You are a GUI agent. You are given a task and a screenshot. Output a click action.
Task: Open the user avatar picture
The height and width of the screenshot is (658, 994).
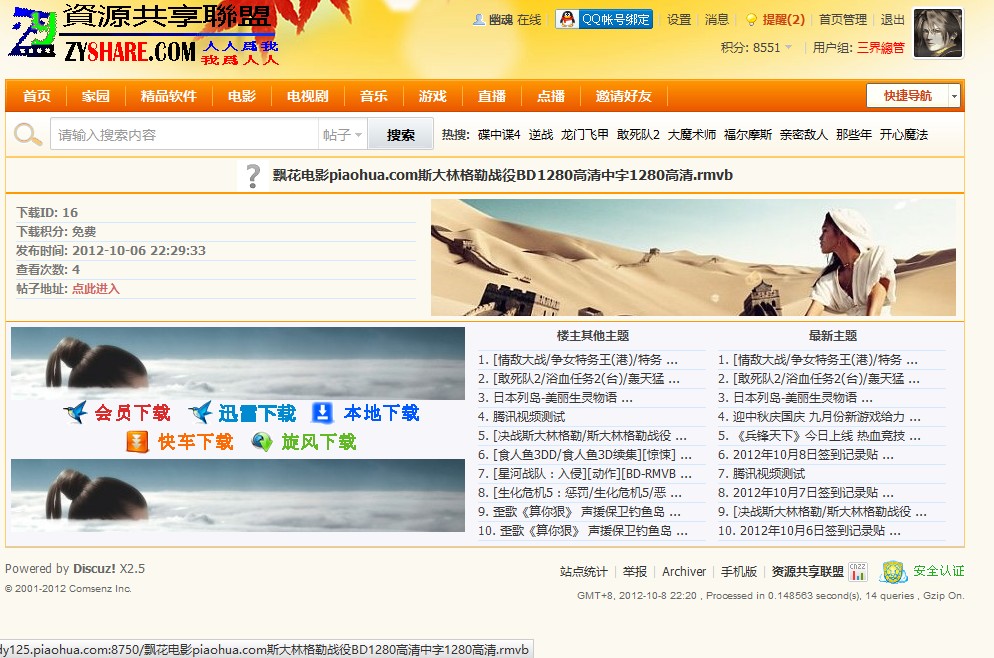pyautogui.click(x=938, y=33)
